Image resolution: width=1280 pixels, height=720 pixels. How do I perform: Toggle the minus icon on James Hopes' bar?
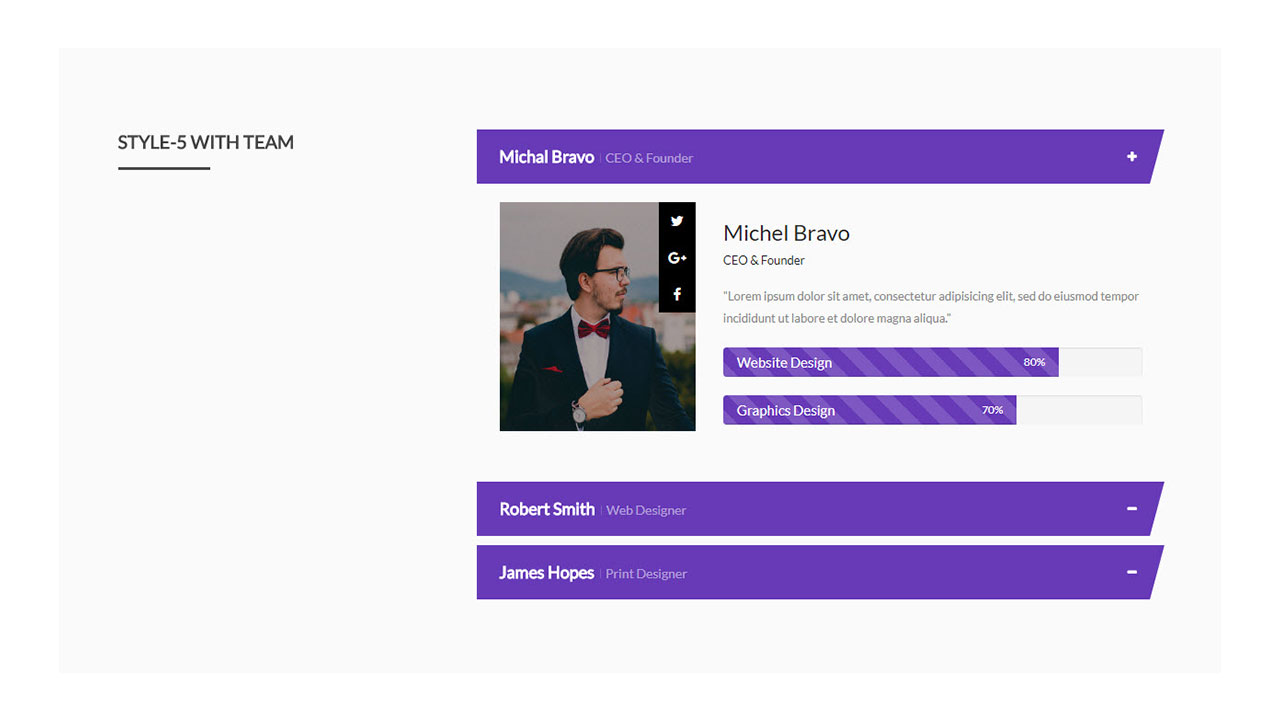point(1132,572)
